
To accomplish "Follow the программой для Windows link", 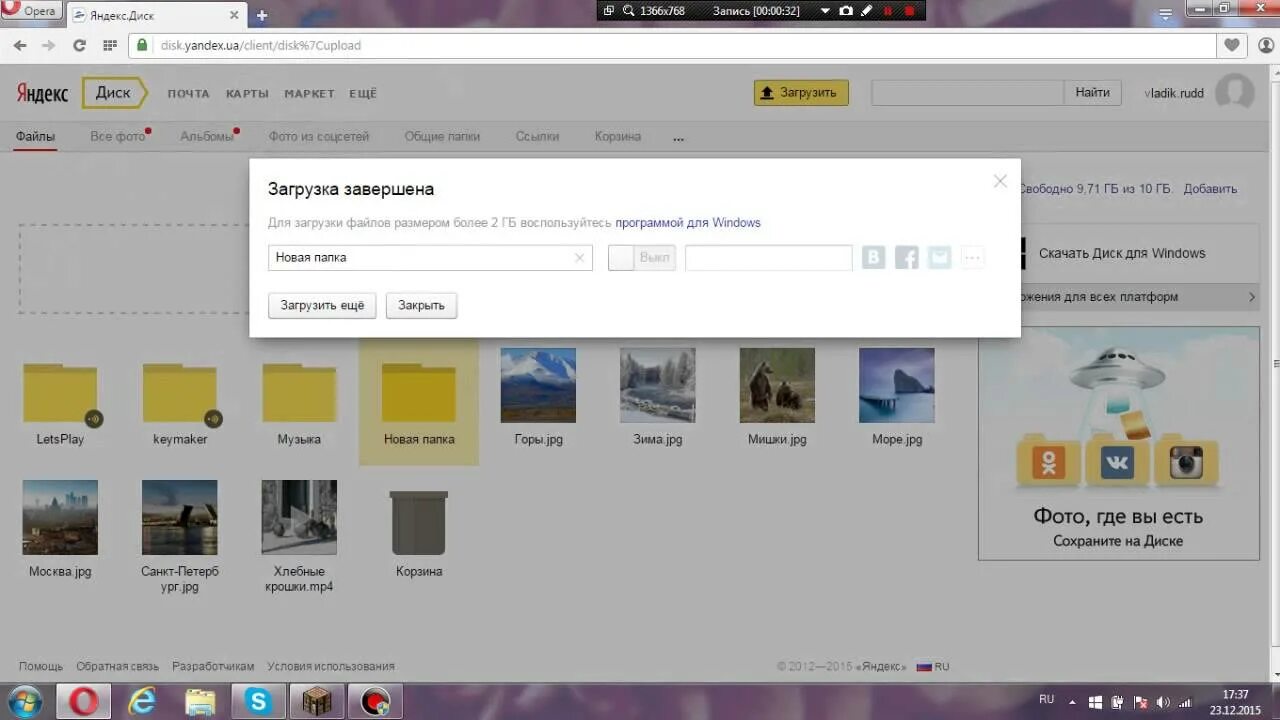I will click(688, 223).
